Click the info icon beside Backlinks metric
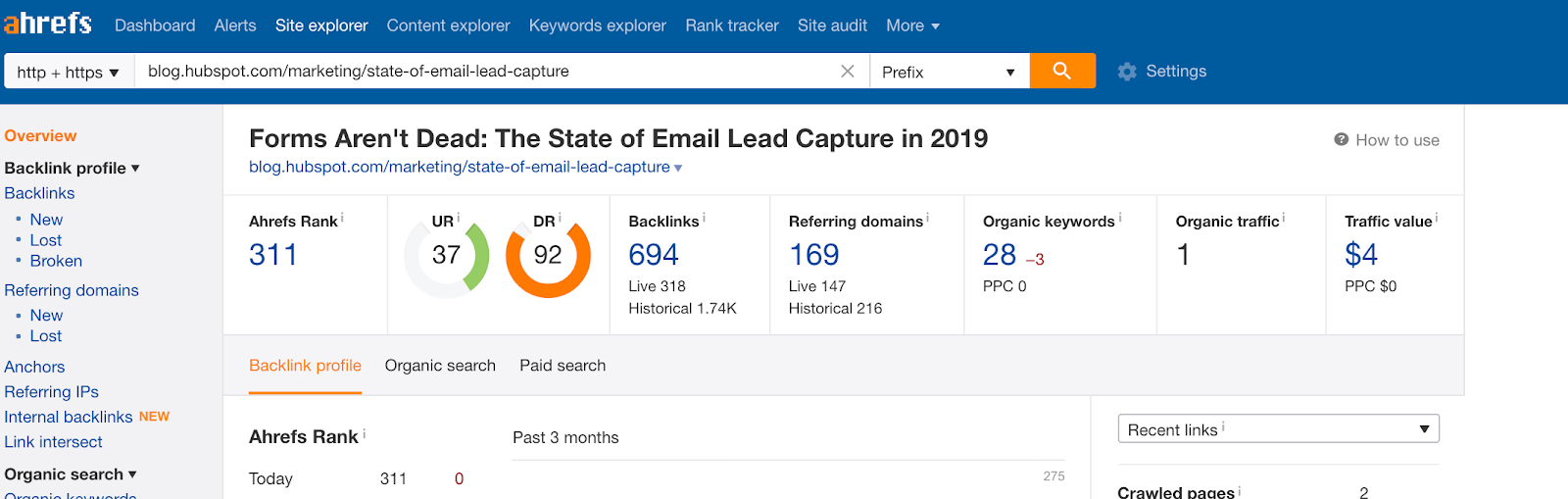 click(704, 218)
